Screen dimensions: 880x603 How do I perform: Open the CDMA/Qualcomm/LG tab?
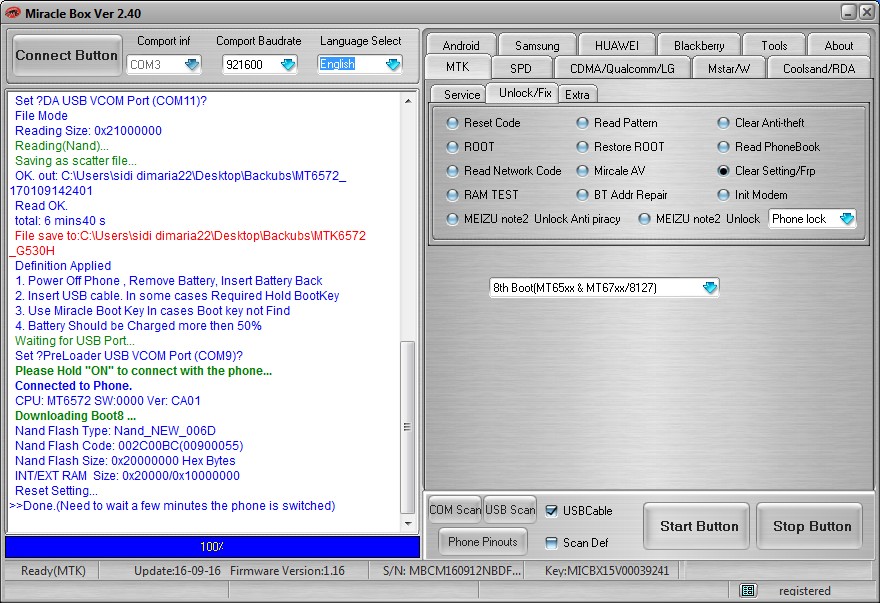click(622, 68)
